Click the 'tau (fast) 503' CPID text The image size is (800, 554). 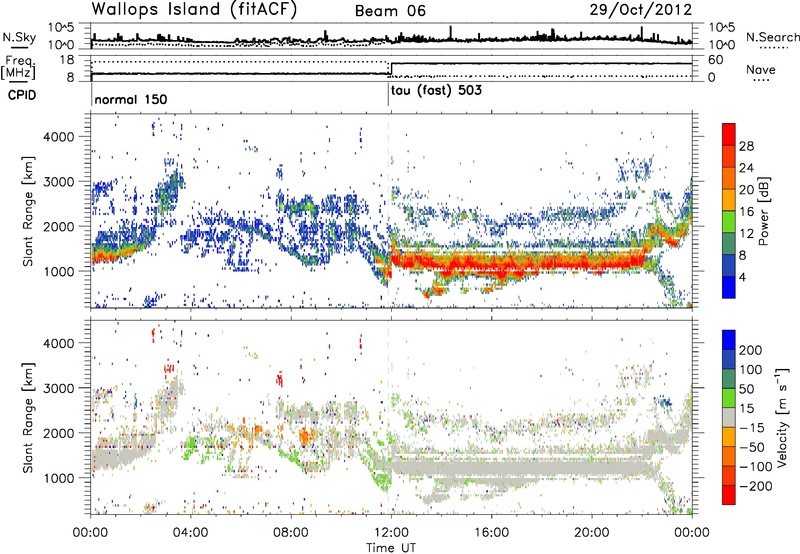pyautogui.click(x=436, y=91)
